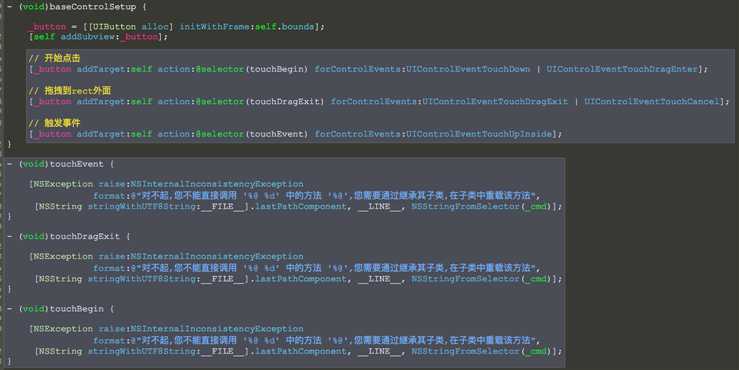739x370 pixels.
Task: Click touchEvent inside the @selector call
Action: [276, 134]
